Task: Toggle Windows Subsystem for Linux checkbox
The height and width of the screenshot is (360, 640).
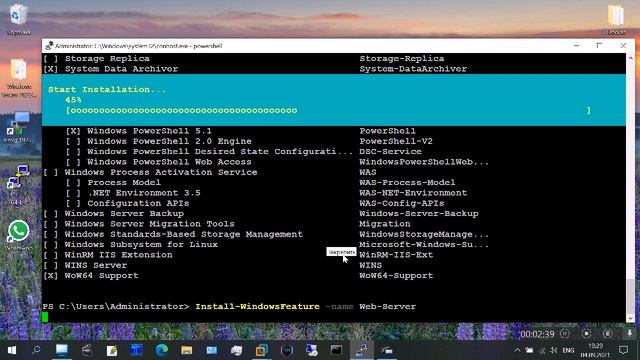Action: (x=51, y=244)
